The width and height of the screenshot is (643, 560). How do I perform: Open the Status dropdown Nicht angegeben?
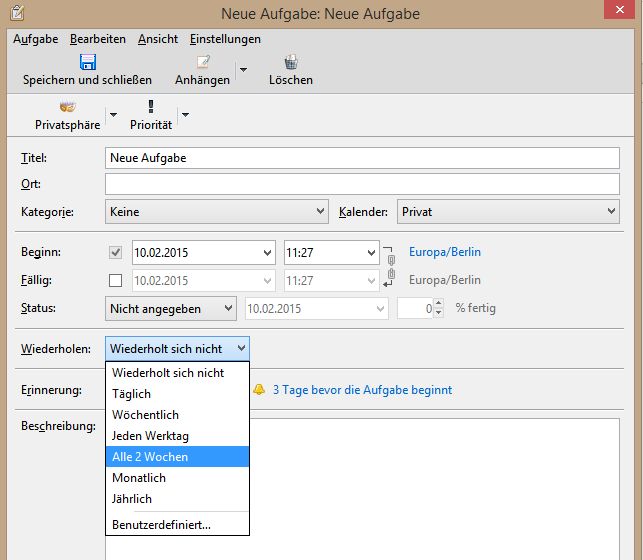(x=171, y=309)
